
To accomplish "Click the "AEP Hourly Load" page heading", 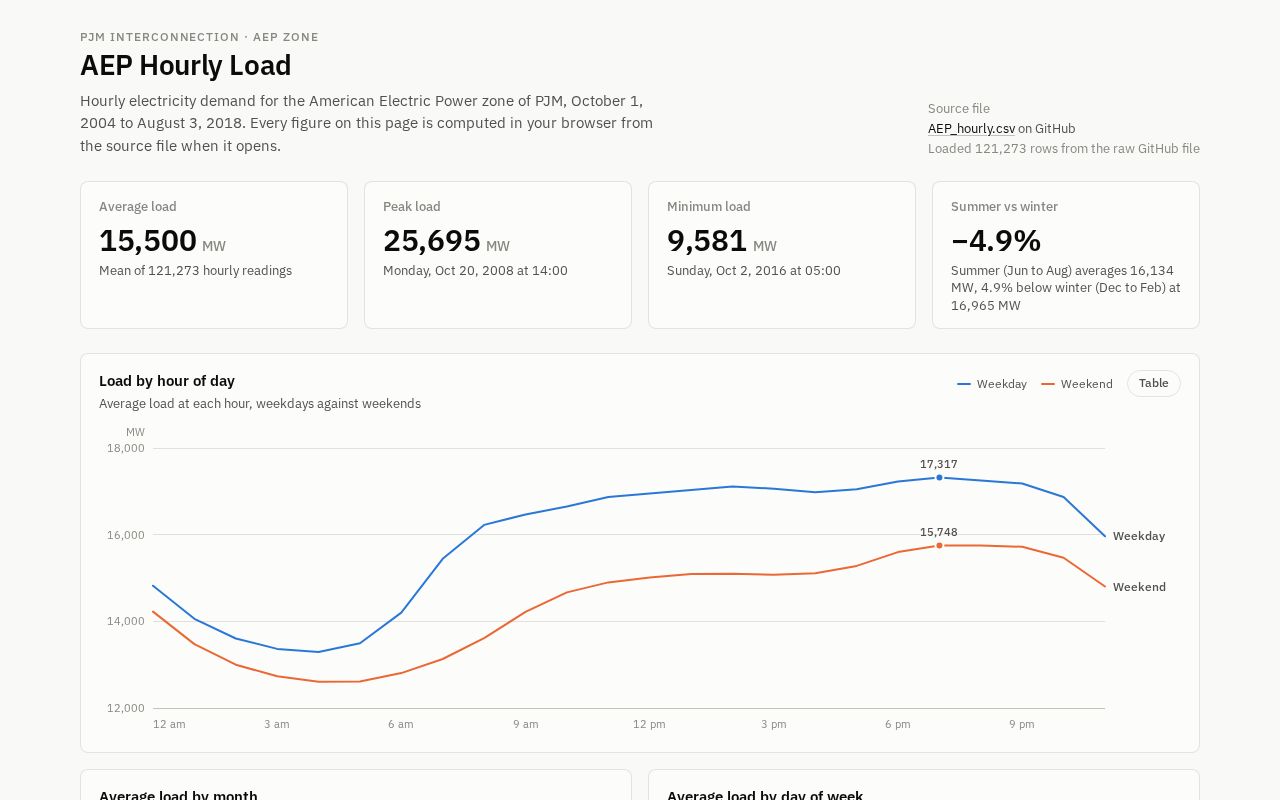I will point(186,65).
